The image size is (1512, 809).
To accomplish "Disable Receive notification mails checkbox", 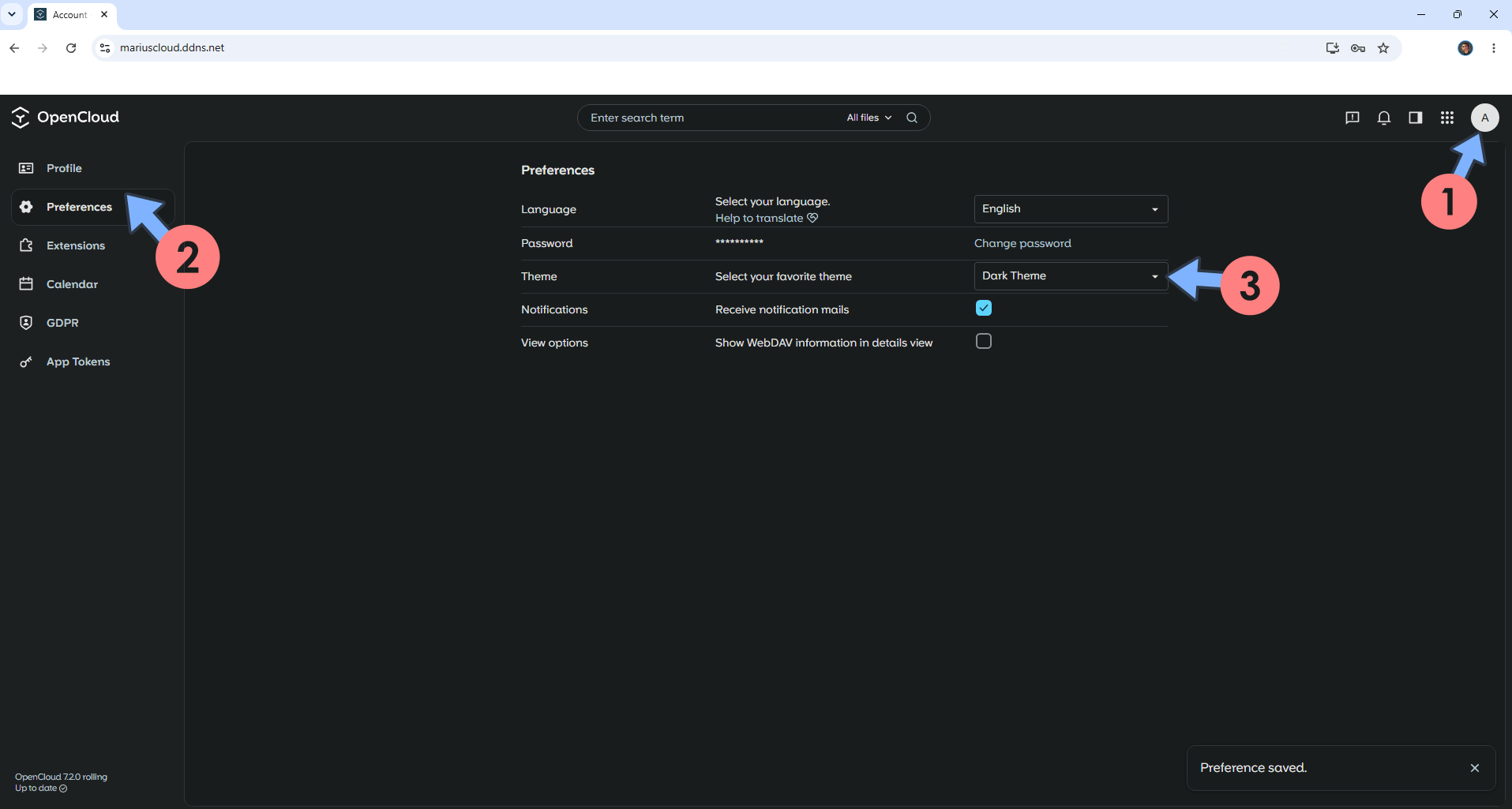I will click(984, 308).
